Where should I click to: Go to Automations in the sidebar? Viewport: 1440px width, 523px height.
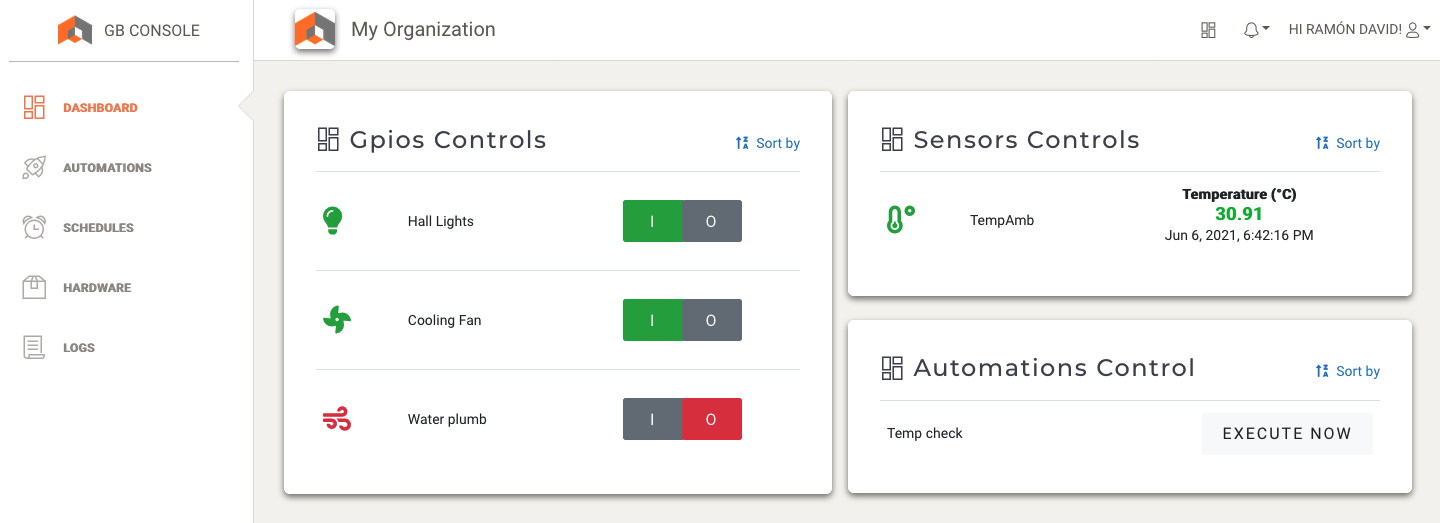tap(107, 168)
